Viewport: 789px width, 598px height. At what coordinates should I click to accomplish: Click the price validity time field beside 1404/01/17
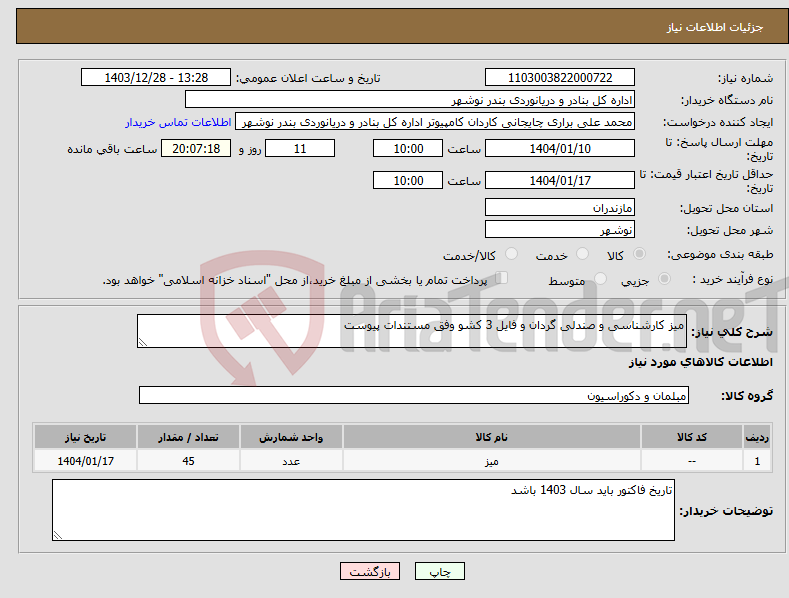click(408, 180)
